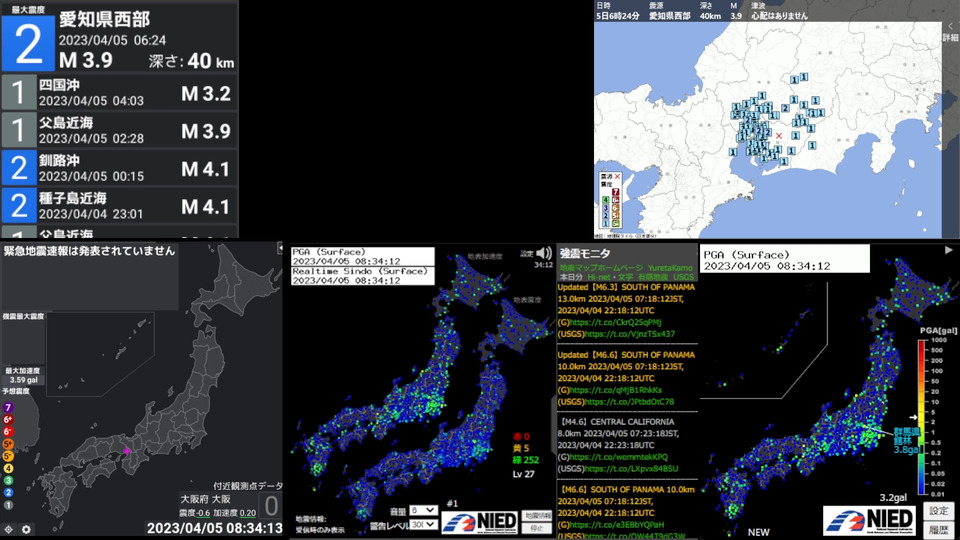Click the PGA gal color scale bar
The height and width of the screenshot is (540, 960).
coord(921,417)
